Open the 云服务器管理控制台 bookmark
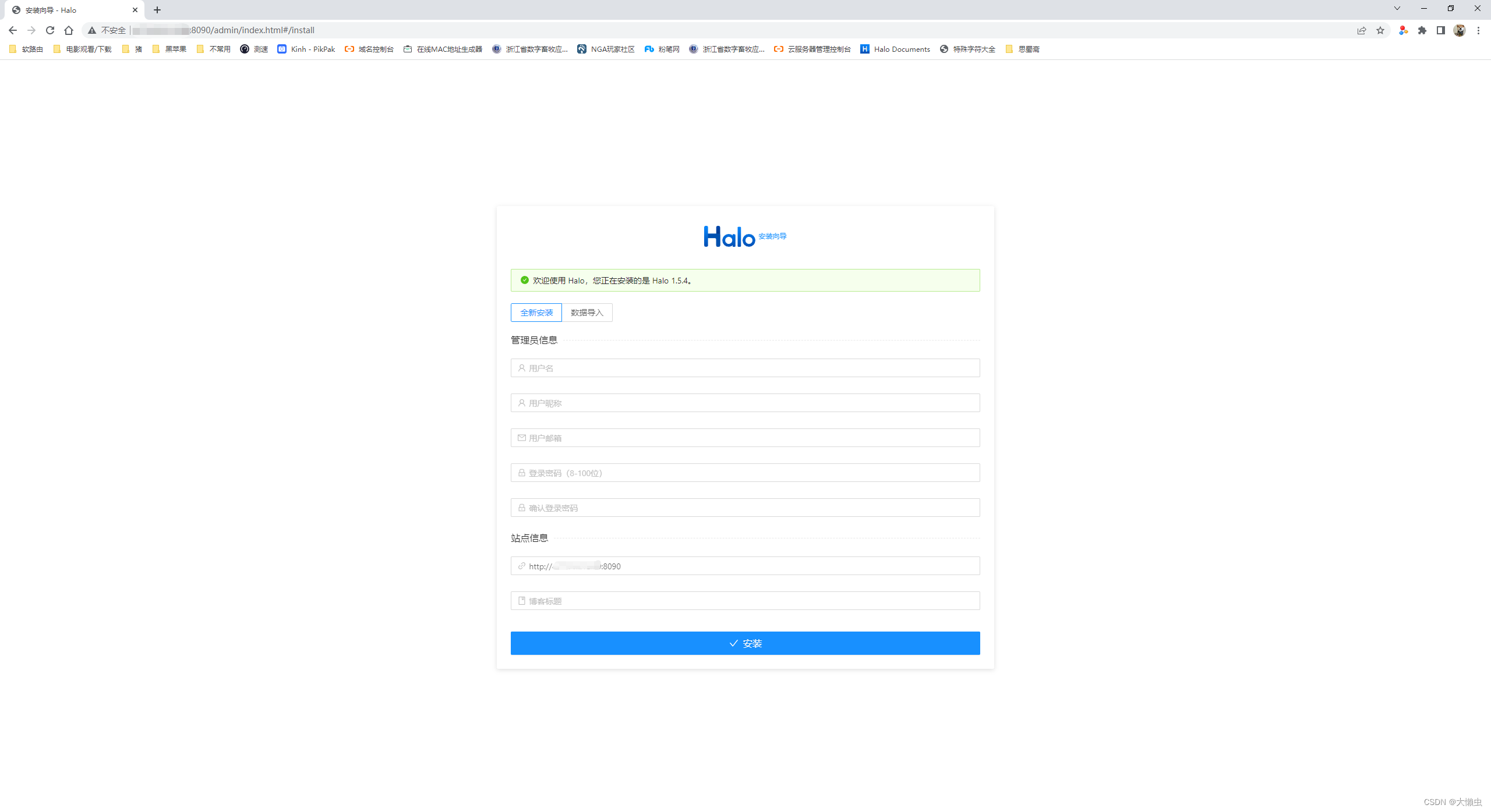The height and width of the screenshot is (812, 1491). pyautogui.click(x=812, y=49)
